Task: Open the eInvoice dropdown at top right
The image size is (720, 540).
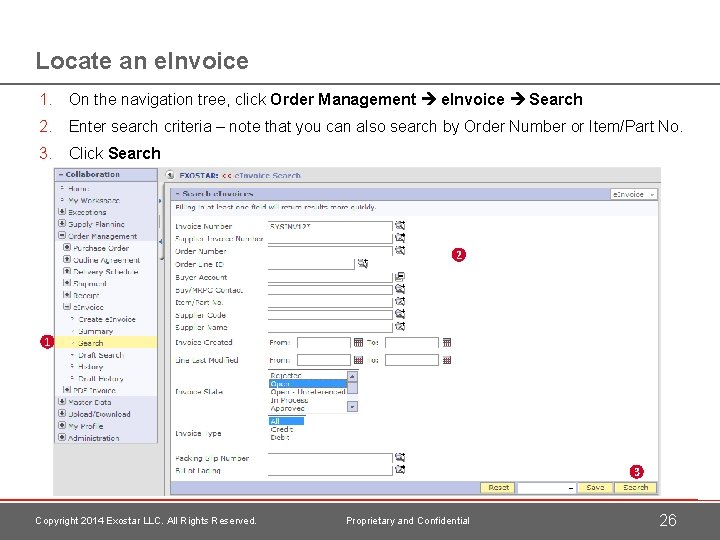Action: [634, 194]
